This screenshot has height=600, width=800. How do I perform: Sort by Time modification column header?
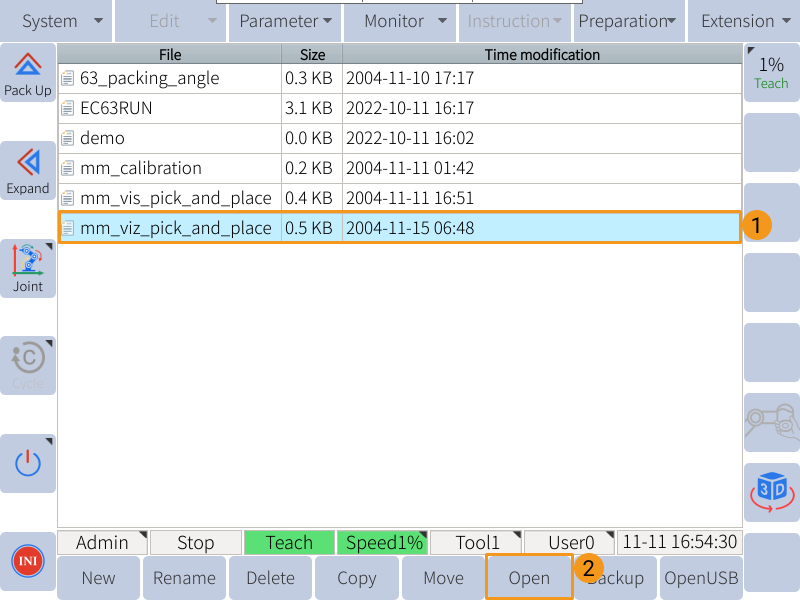[542, 54]
